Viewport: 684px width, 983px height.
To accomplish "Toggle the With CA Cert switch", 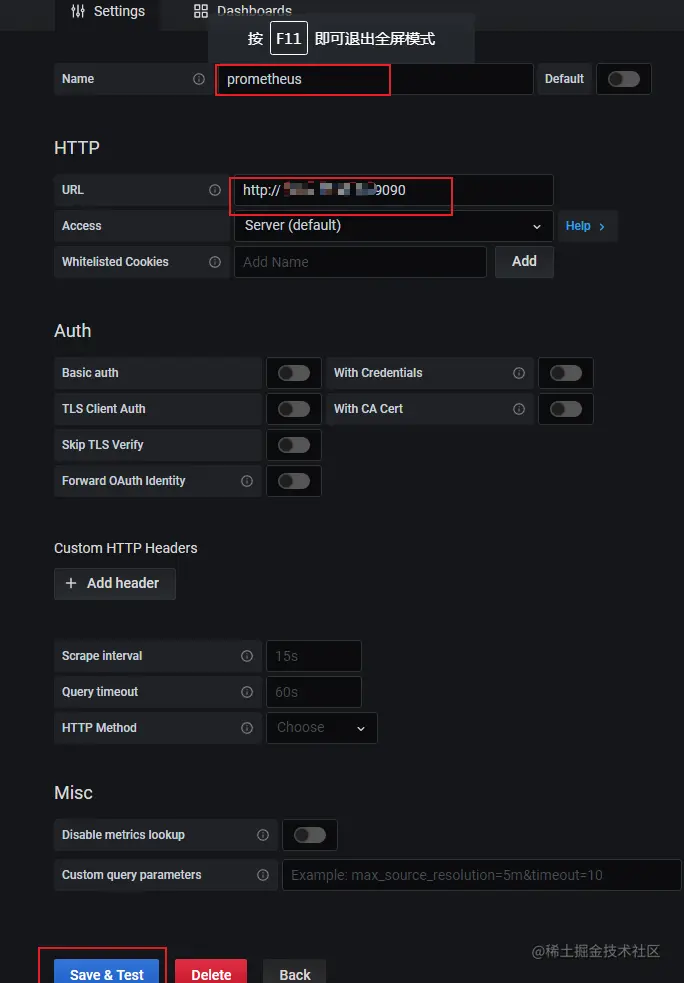I will click(566, 409).
